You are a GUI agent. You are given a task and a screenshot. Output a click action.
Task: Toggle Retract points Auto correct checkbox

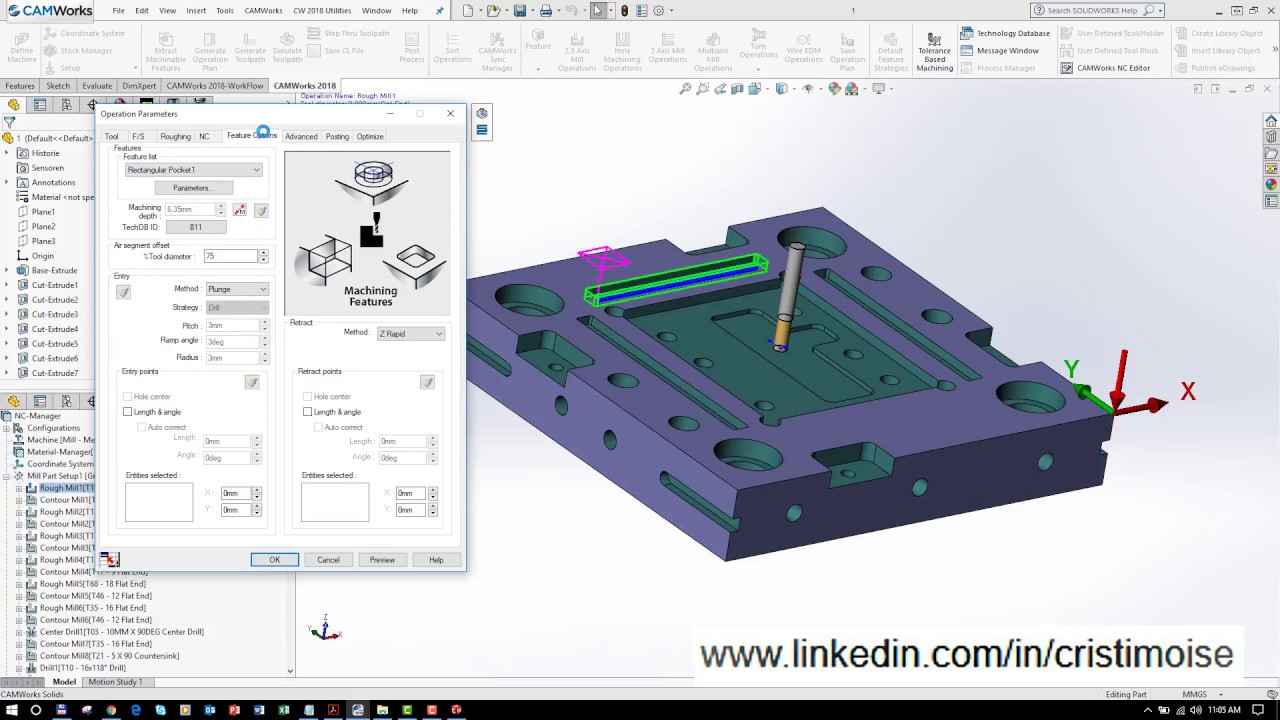coord(318,427)
